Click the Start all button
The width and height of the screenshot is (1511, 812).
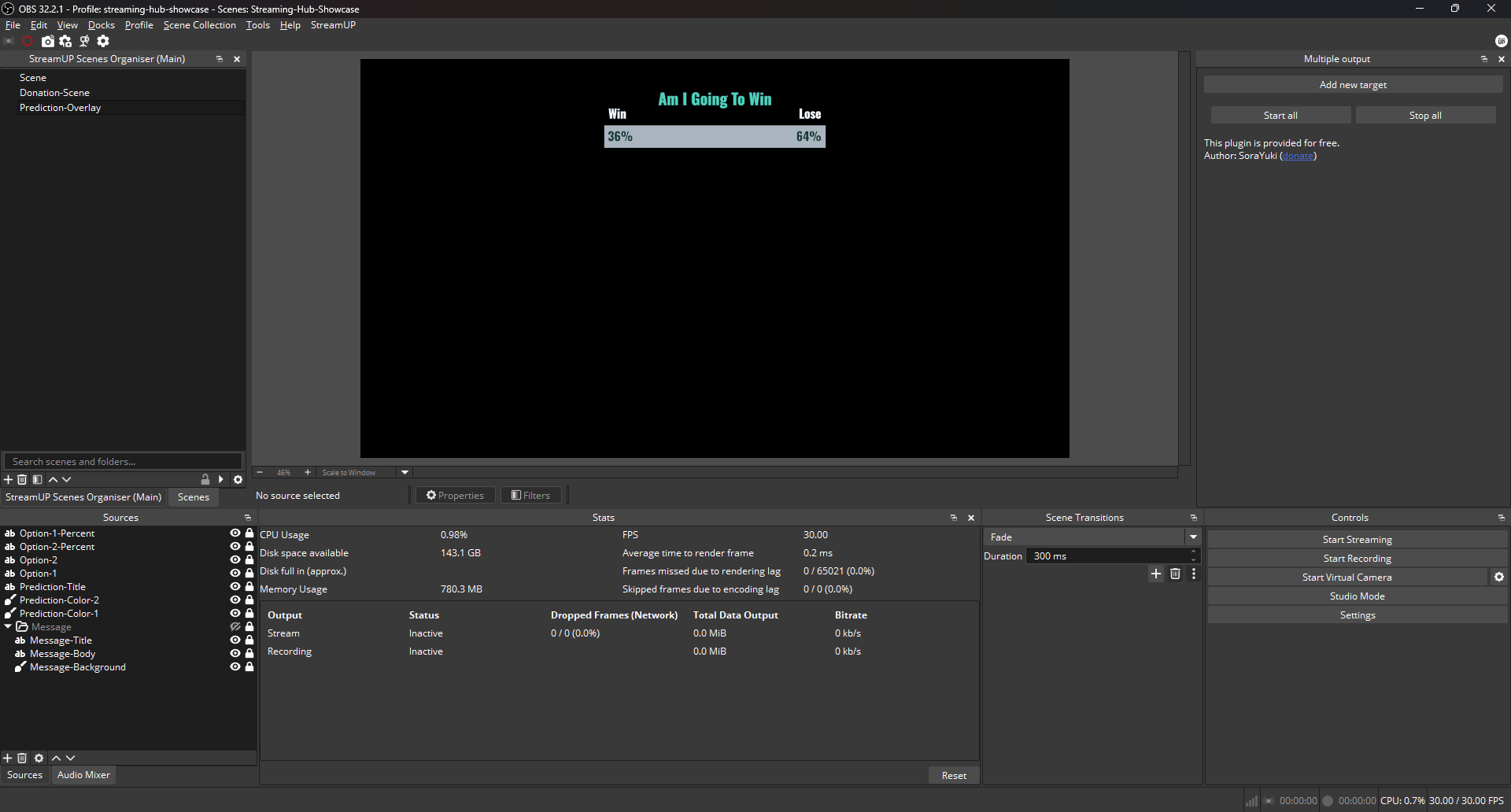1280,115
